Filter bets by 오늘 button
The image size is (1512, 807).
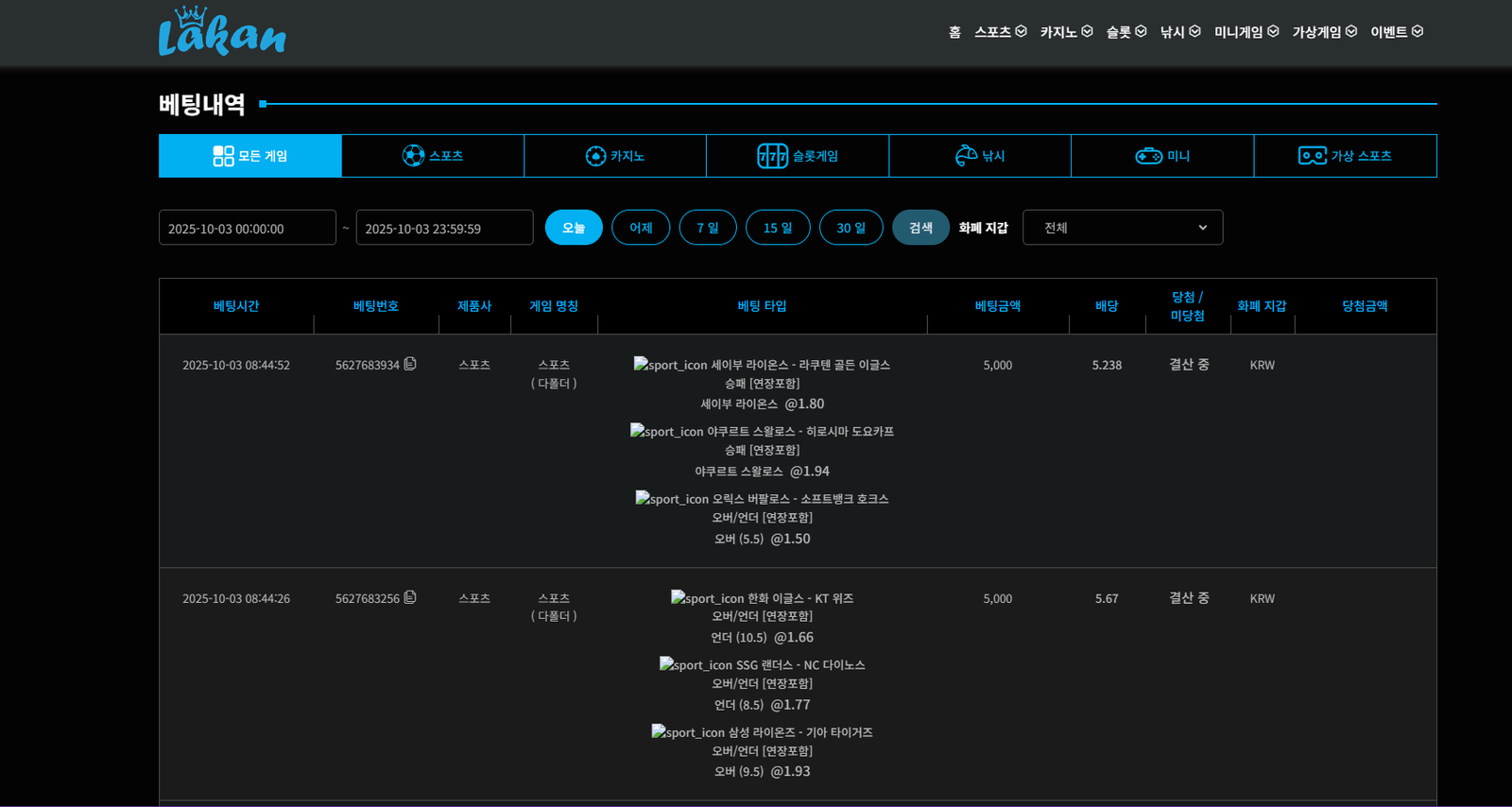[574, 228]
